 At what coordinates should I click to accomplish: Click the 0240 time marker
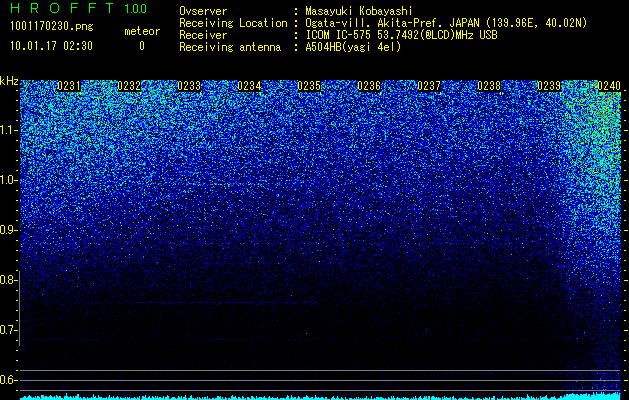coord(609,86)
